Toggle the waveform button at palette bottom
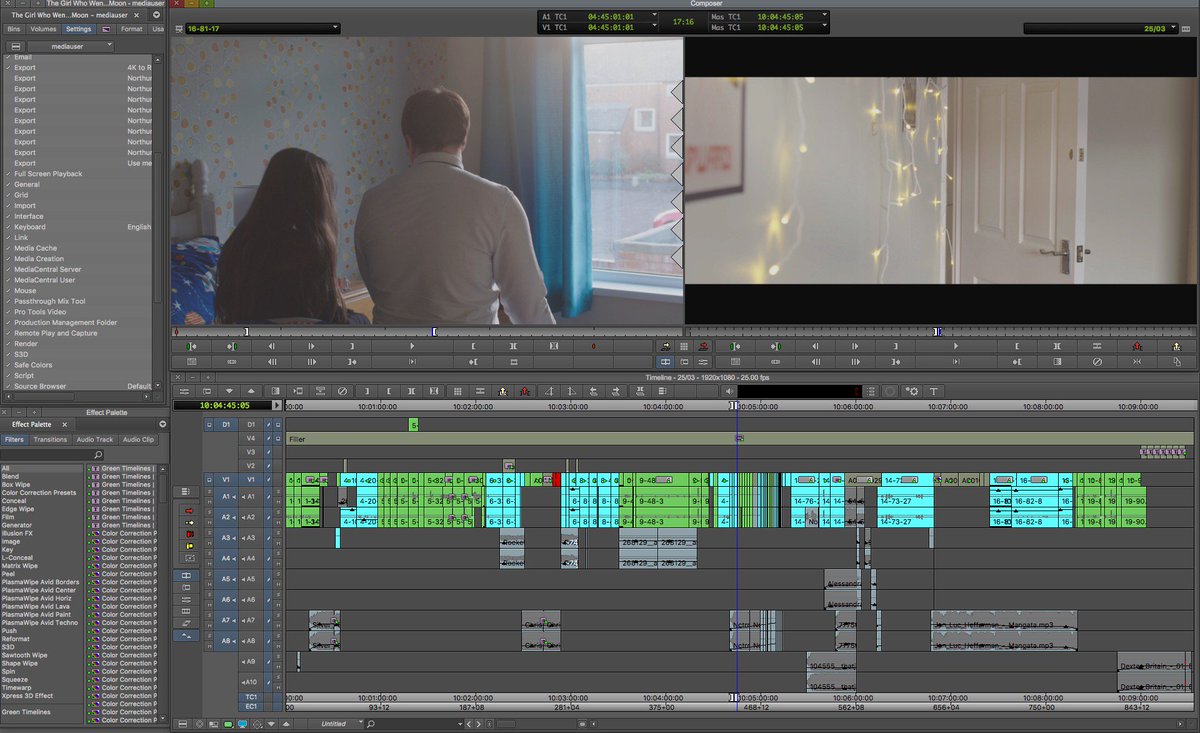Viewport: 1200px width, 733px height. (x=186, y=636)
